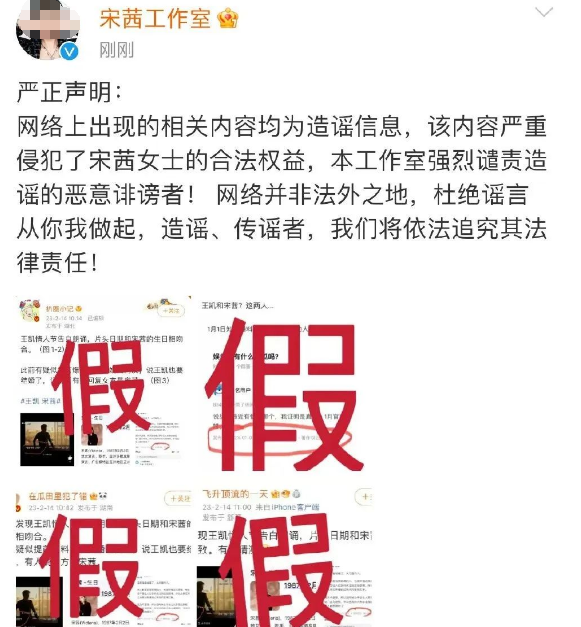
Task: Open the 飞升顶流的一天 attached image
Action: tap(284, 558)
